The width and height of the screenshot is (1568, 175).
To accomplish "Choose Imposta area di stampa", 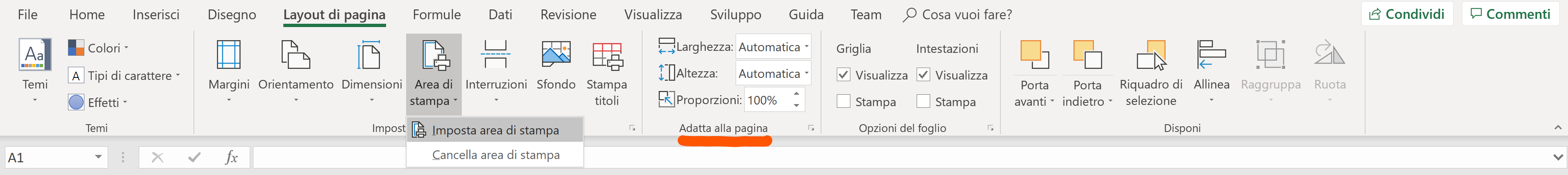I will pos(495,130).
